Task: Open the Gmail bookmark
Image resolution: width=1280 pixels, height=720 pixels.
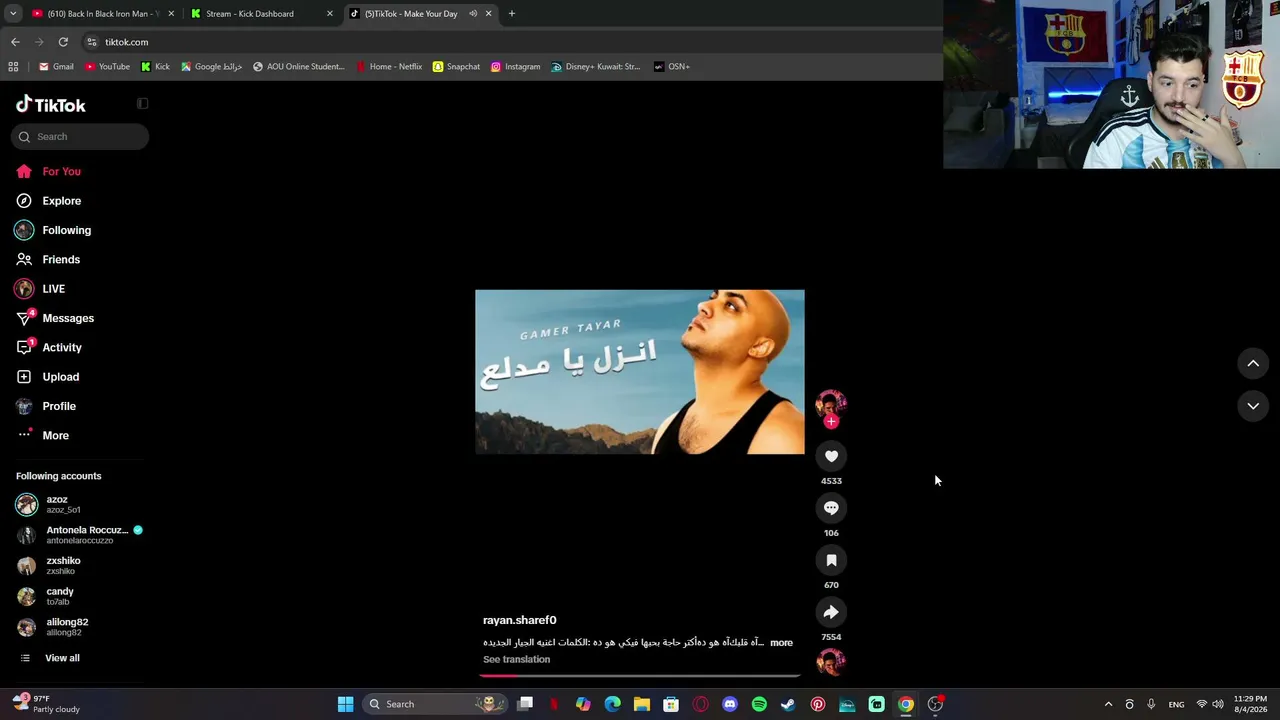Action: pos(56,67)
